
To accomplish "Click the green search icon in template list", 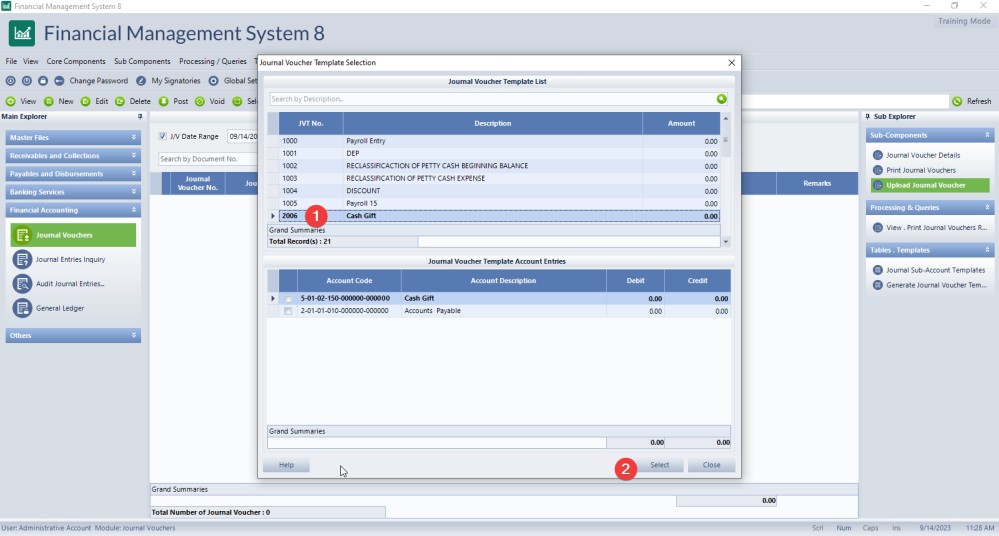I will coord(721,99).
